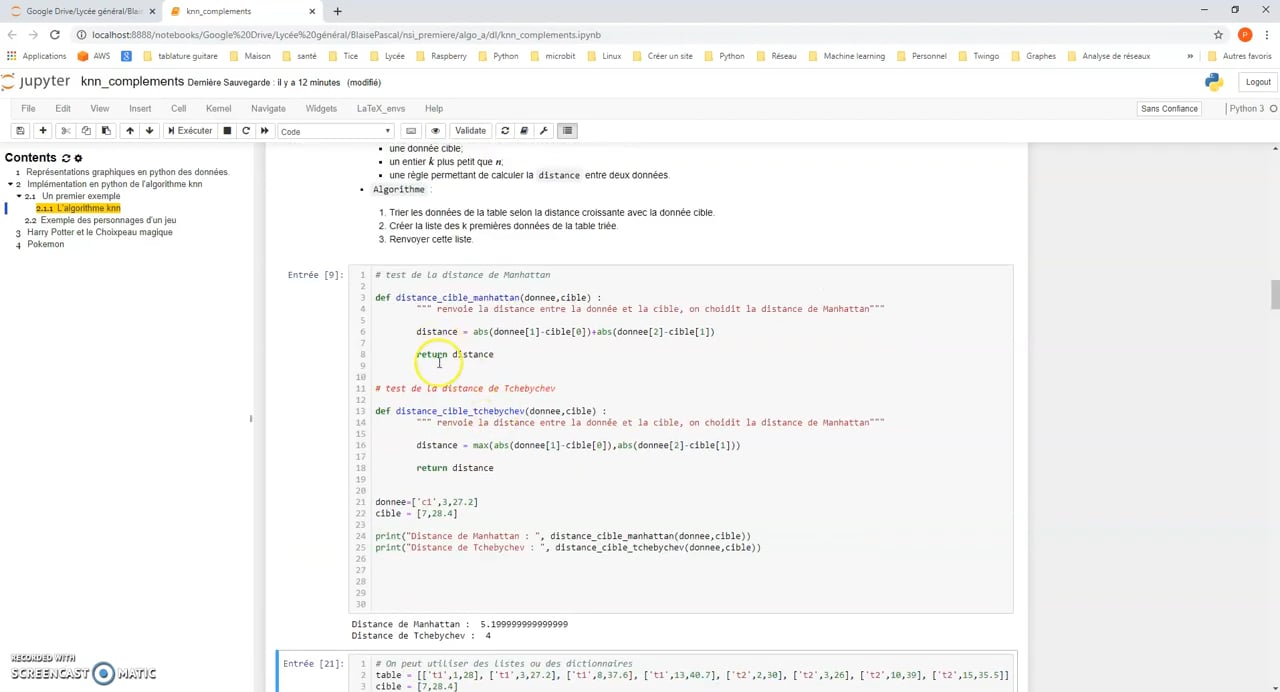1280x692 pixels.
Task: Cut the selected cells with the scissors icon
Action: (x=65, y=131)
